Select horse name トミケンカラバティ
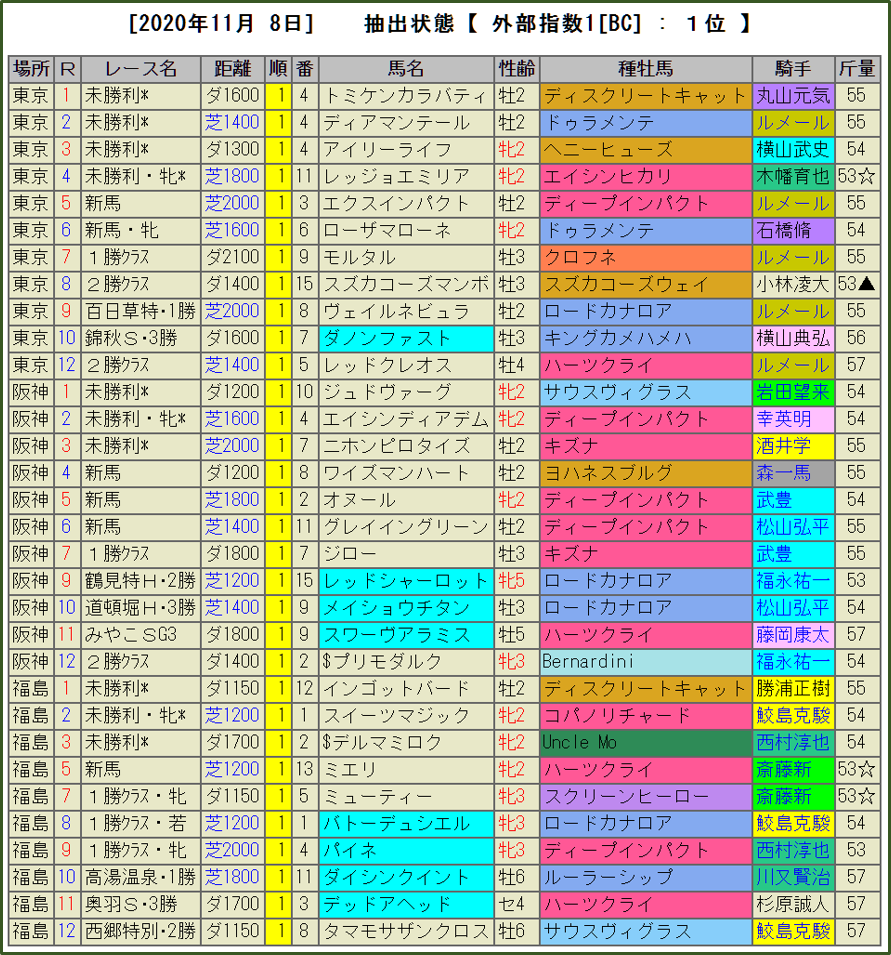891x955 pixels. point(406,96)
